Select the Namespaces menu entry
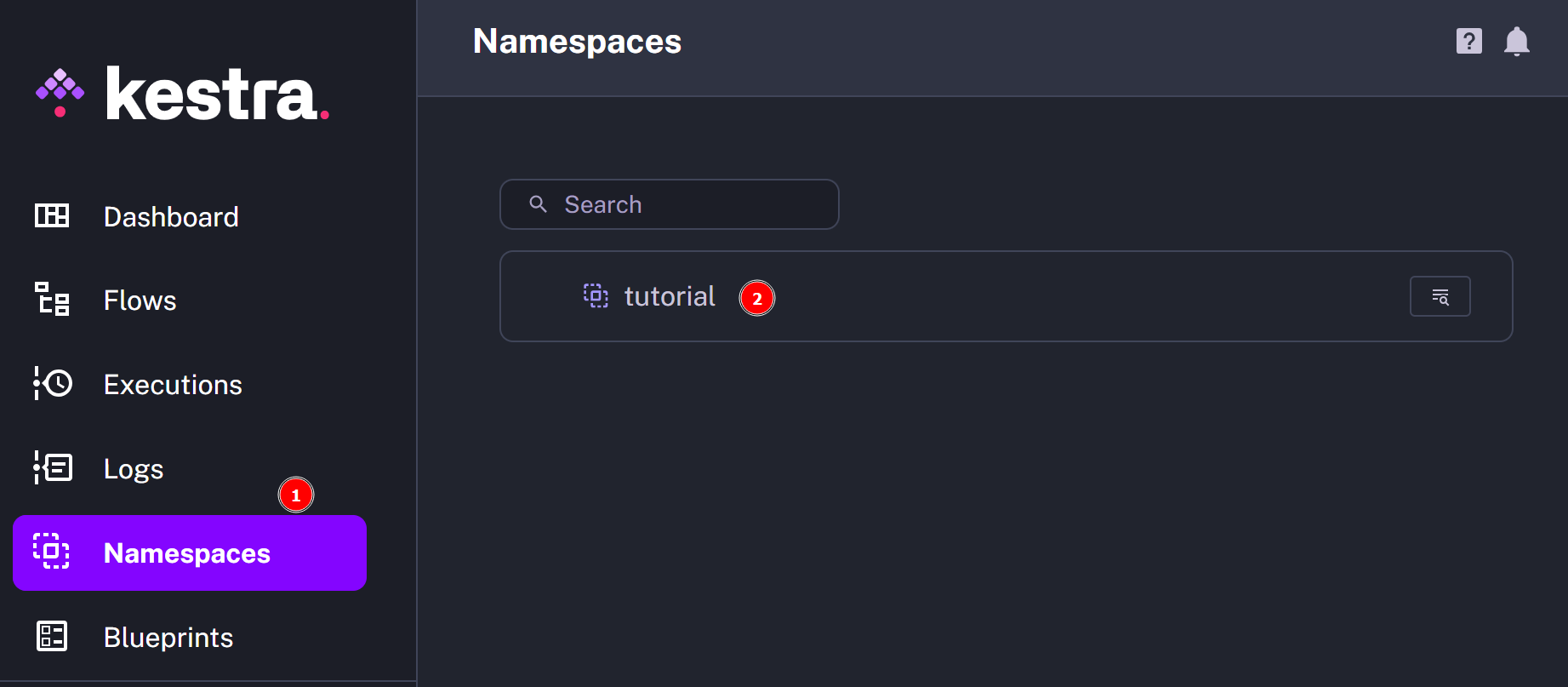 click(186, 552)
